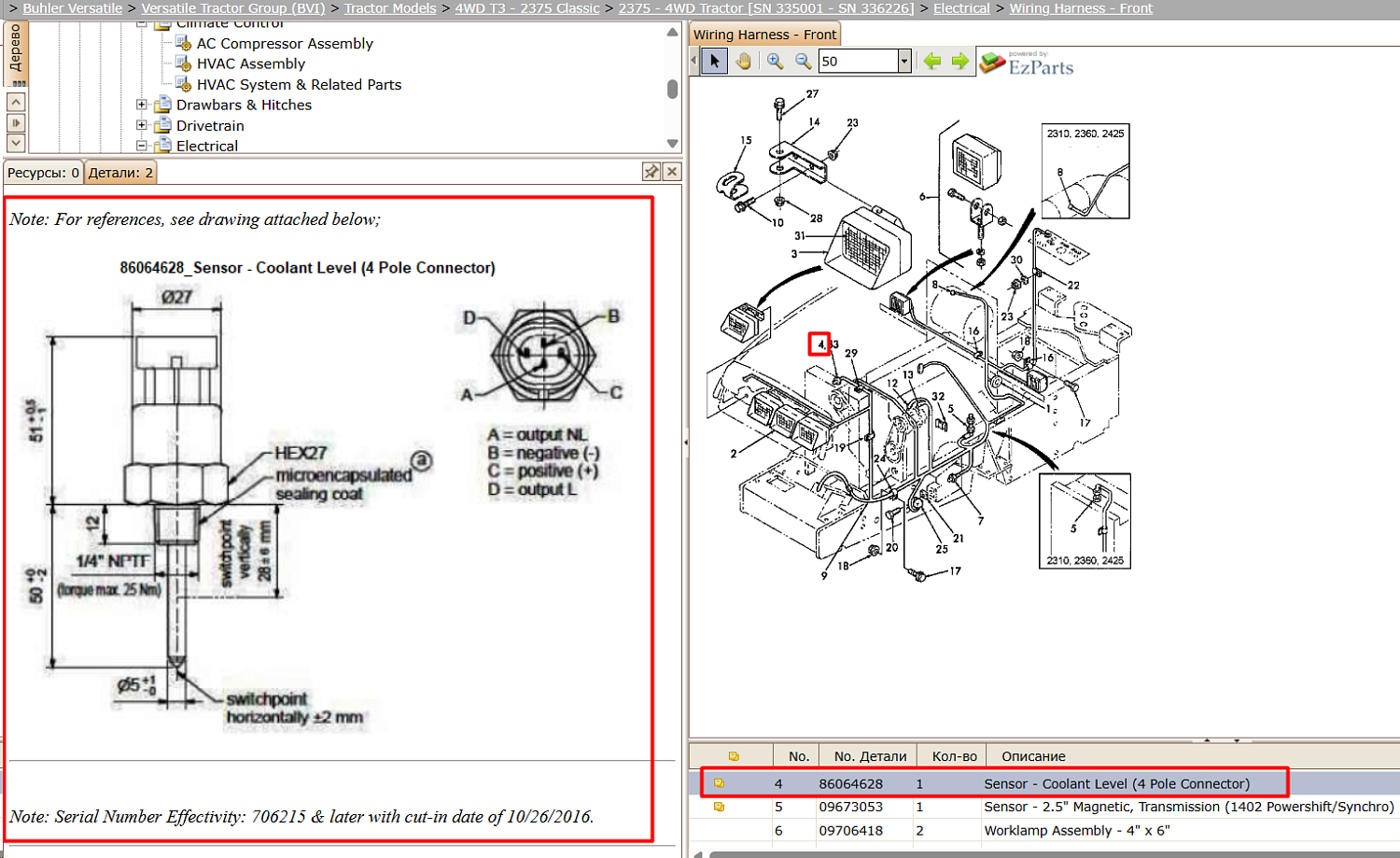Click the up arrow above the parts table
The image size is (1400, 858).
(x=1207, y=739)
